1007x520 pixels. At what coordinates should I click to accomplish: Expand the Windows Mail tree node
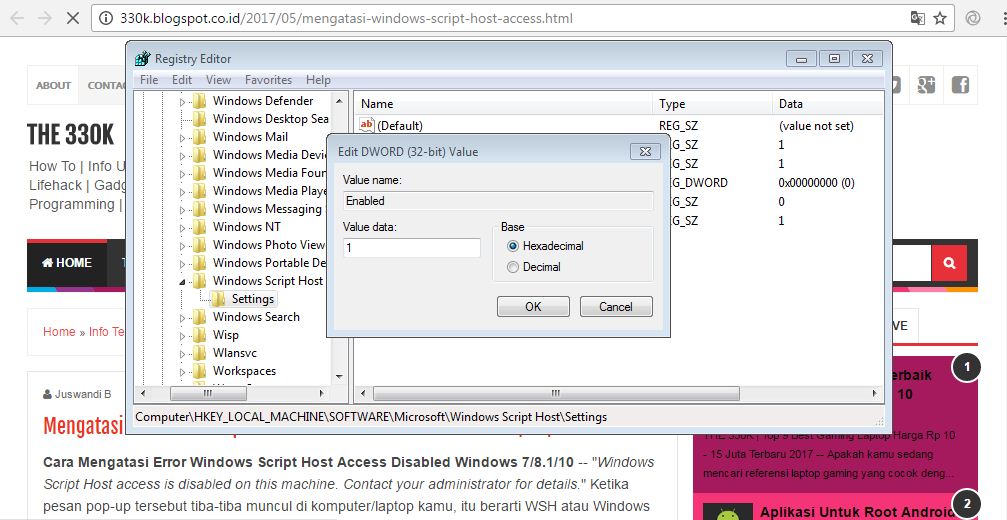(x=182, y=137)
